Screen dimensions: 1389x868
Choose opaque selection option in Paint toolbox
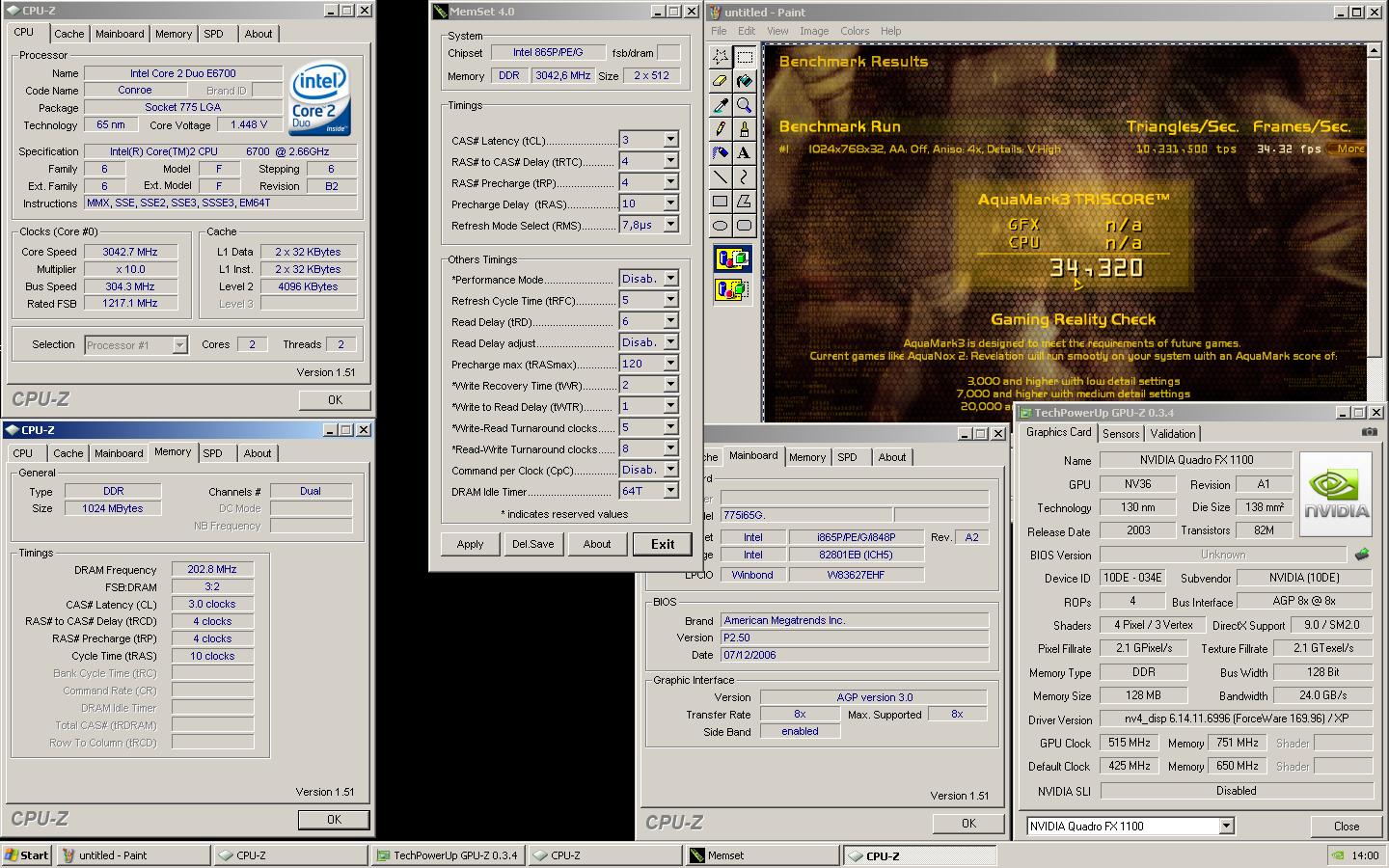click(x=733, y=258)
